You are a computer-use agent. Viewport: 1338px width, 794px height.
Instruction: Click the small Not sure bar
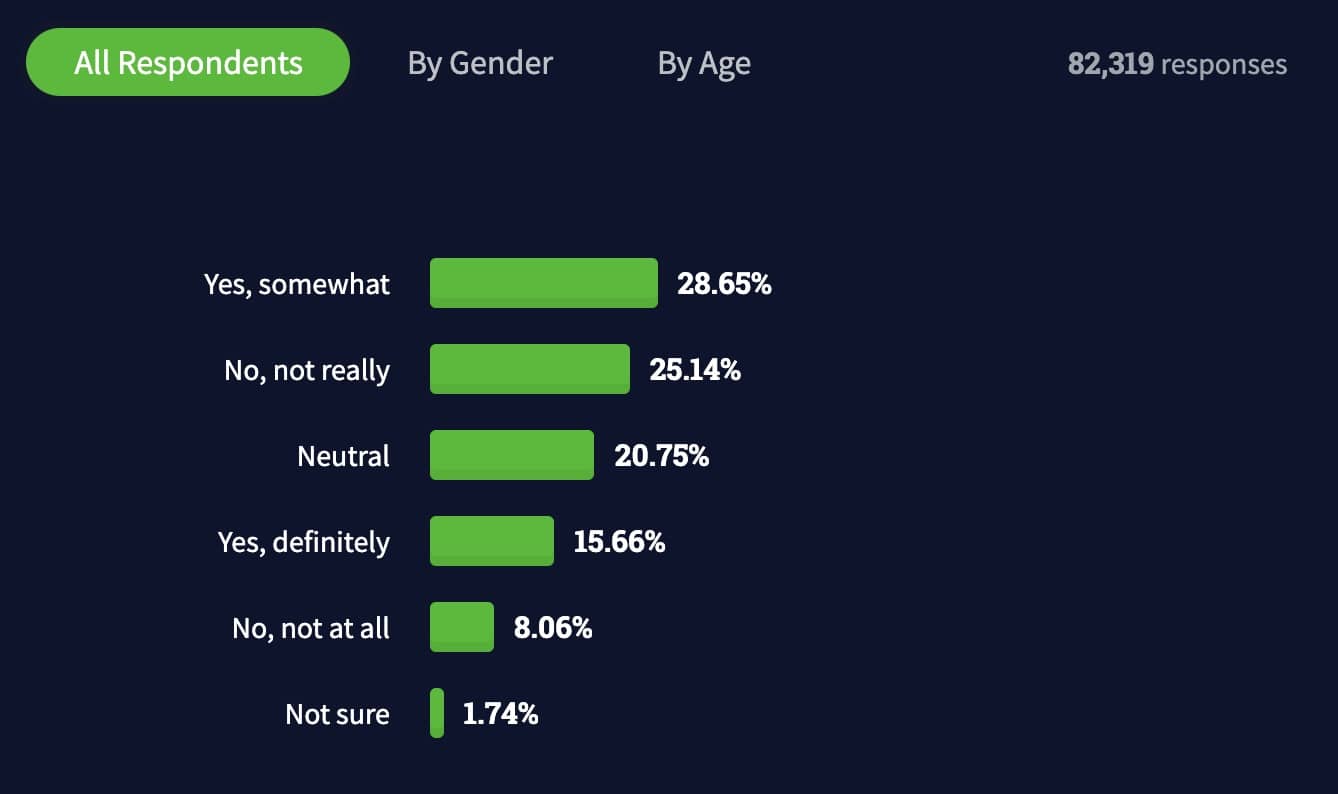pyautogui.click(x=437, y=713)
